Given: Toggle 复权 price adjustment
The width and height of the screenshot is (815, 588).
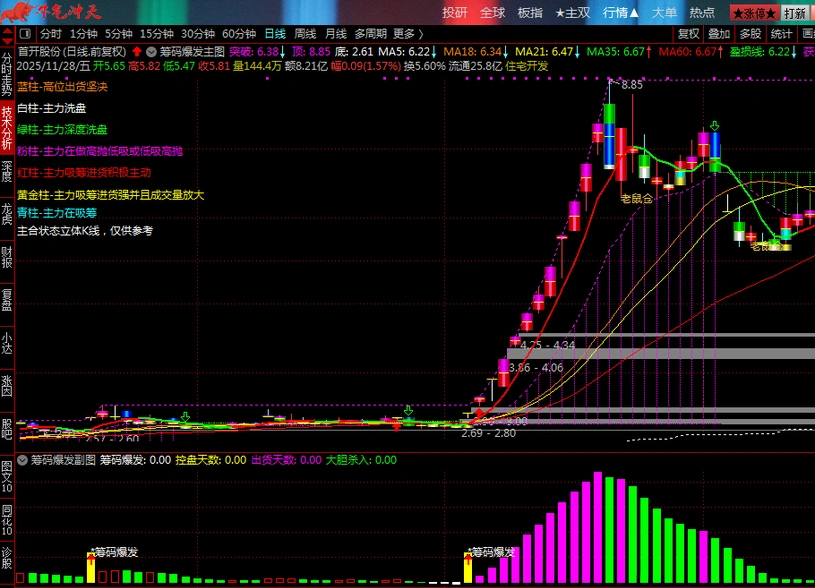Looking at the screenshot, I should 689,33.
